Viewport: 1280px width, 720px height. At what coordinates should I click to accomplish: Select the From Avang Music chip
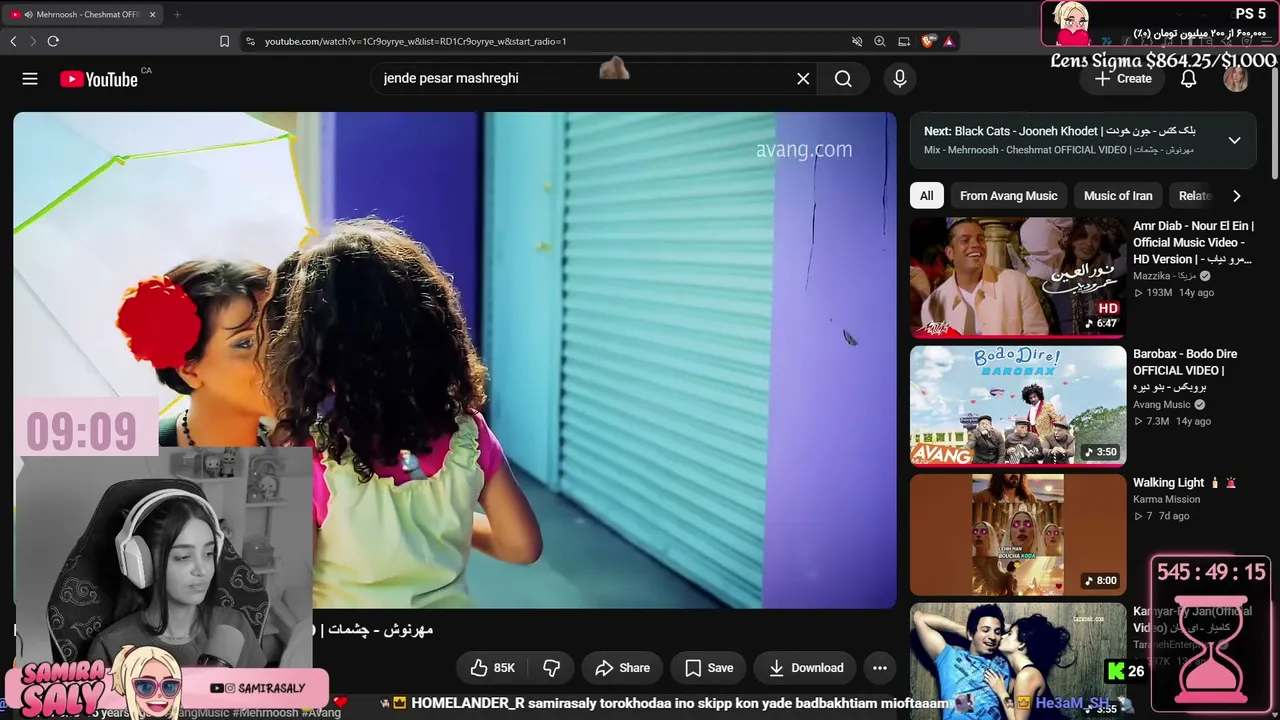pyautogui.click(x=1008, y=196)
